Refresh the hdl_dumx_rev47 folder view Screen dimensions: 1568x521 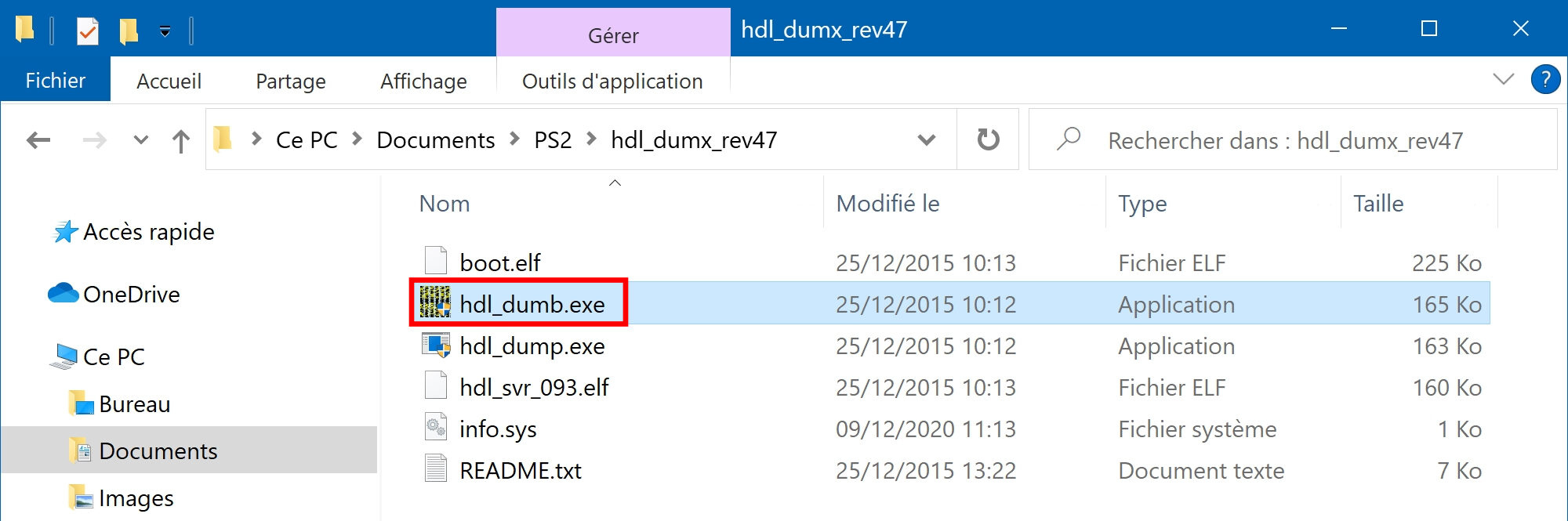click(988, 139)
